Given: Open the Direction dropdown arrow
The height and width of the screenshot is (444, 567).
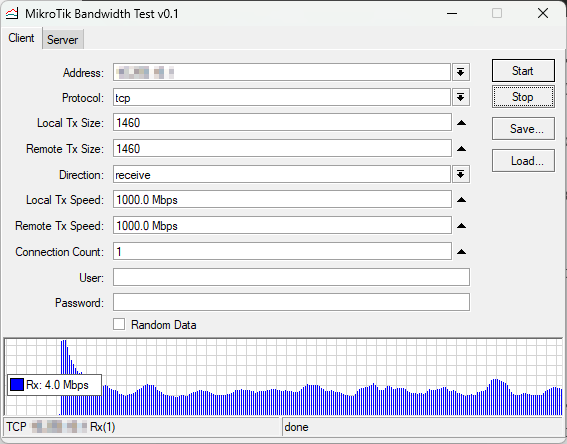Looking at the screenshot, I should [x=460, y=174].
